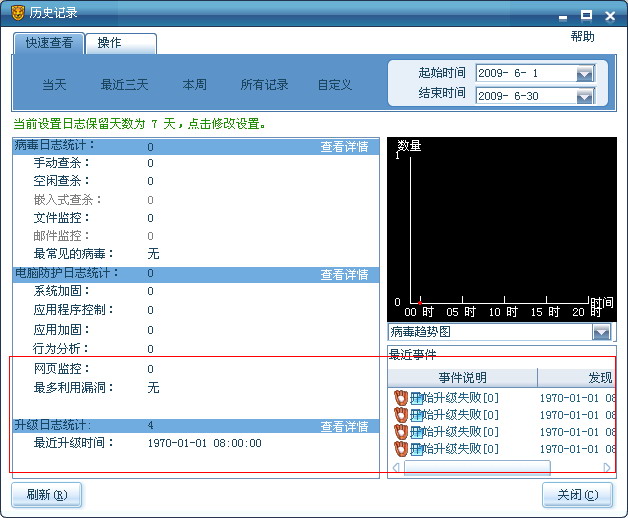View details of 病毒日志统计

pos(344,147)
